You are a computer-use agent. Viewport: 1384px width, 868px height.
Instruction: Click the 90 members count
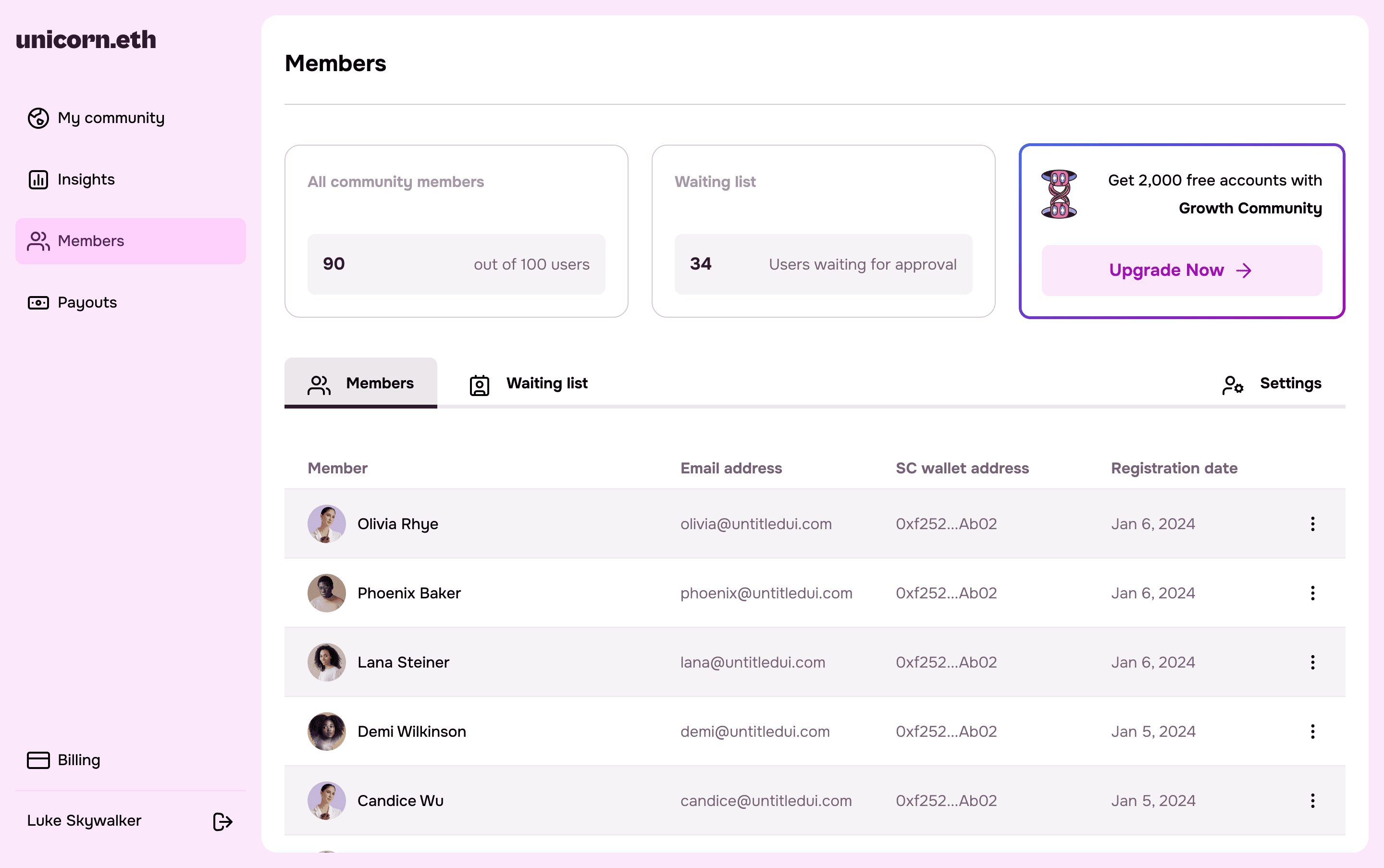334,264
